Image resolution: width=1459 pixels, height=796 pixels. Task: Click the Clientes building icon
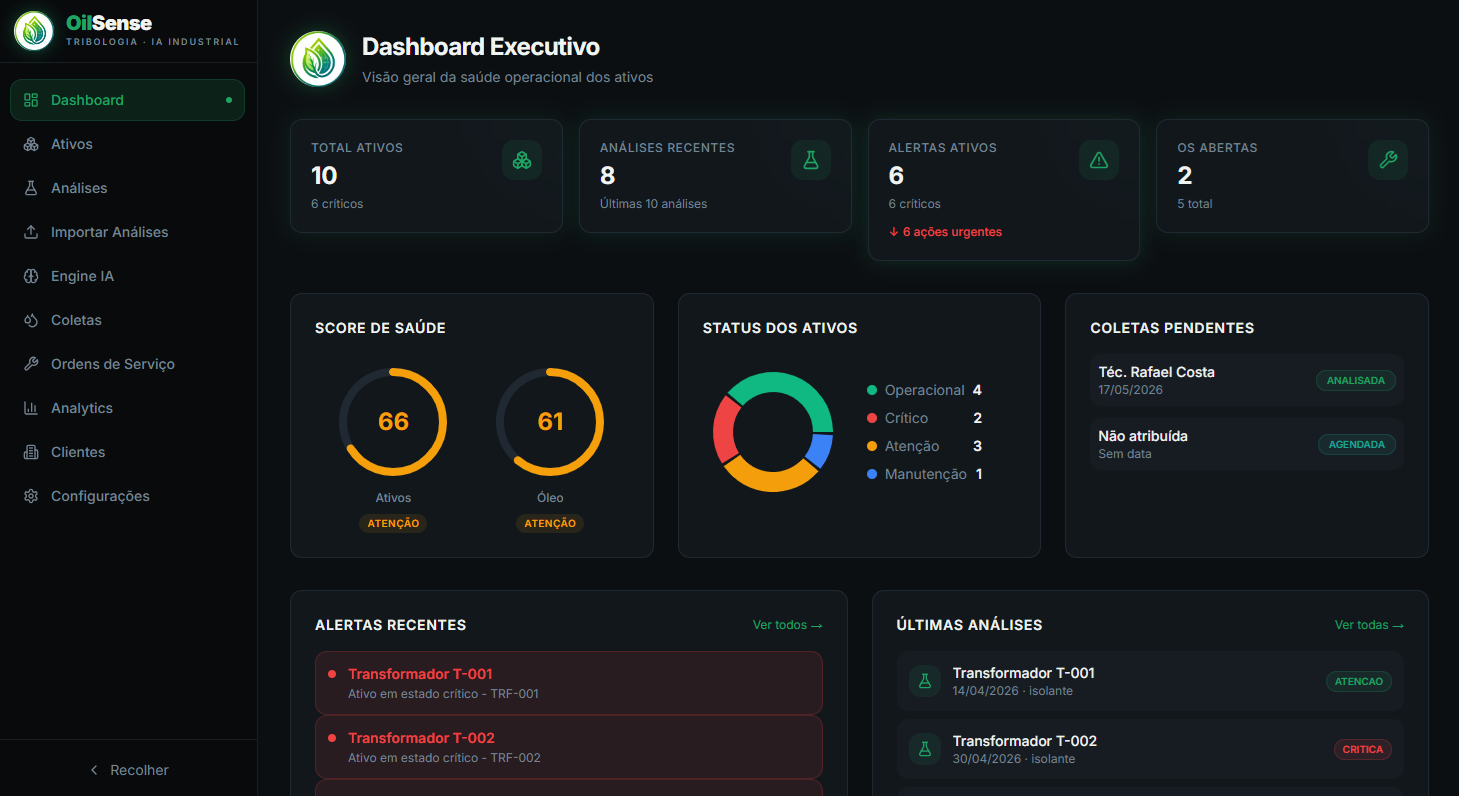pos(31,452)
